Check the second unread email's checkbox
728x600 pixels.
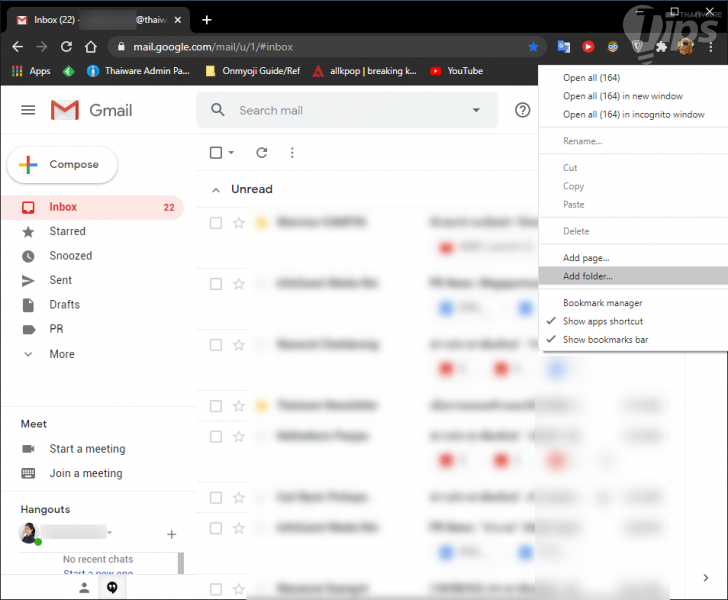point(216,284)
